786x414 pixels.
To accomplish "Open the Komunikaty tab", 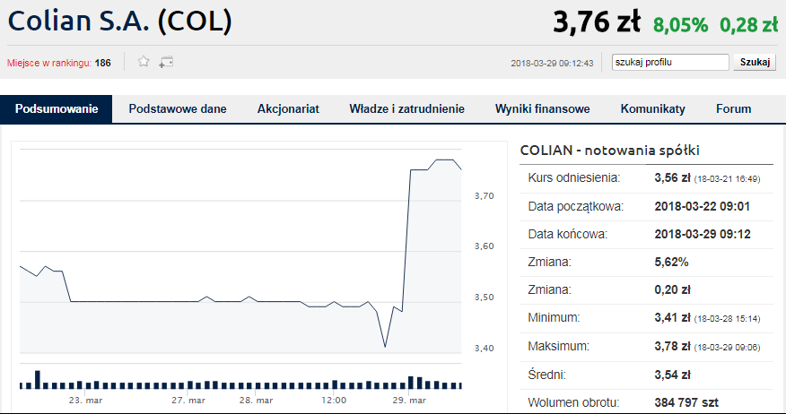I will 653,109.
